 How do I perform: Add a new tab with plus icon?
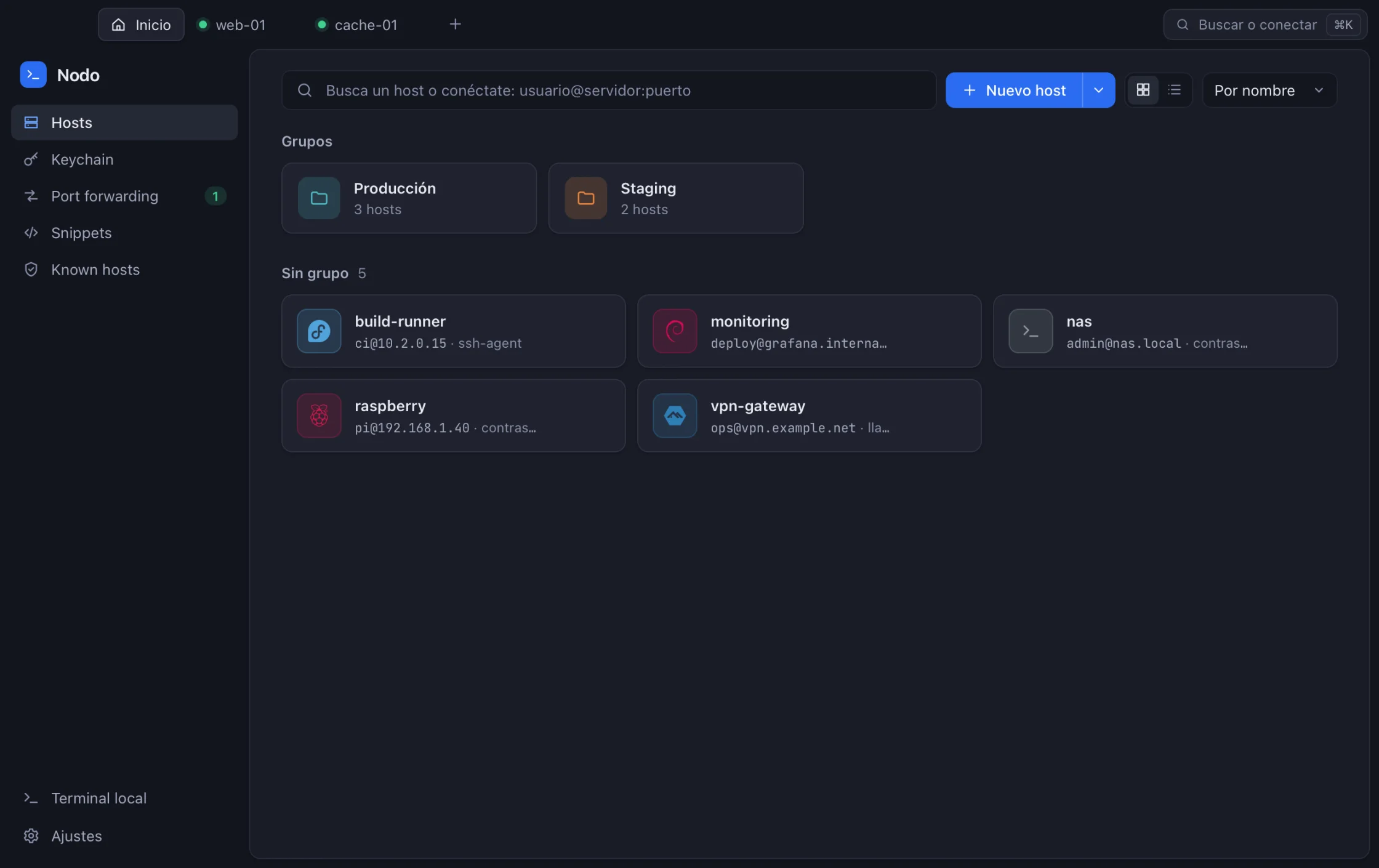point(455,24)
